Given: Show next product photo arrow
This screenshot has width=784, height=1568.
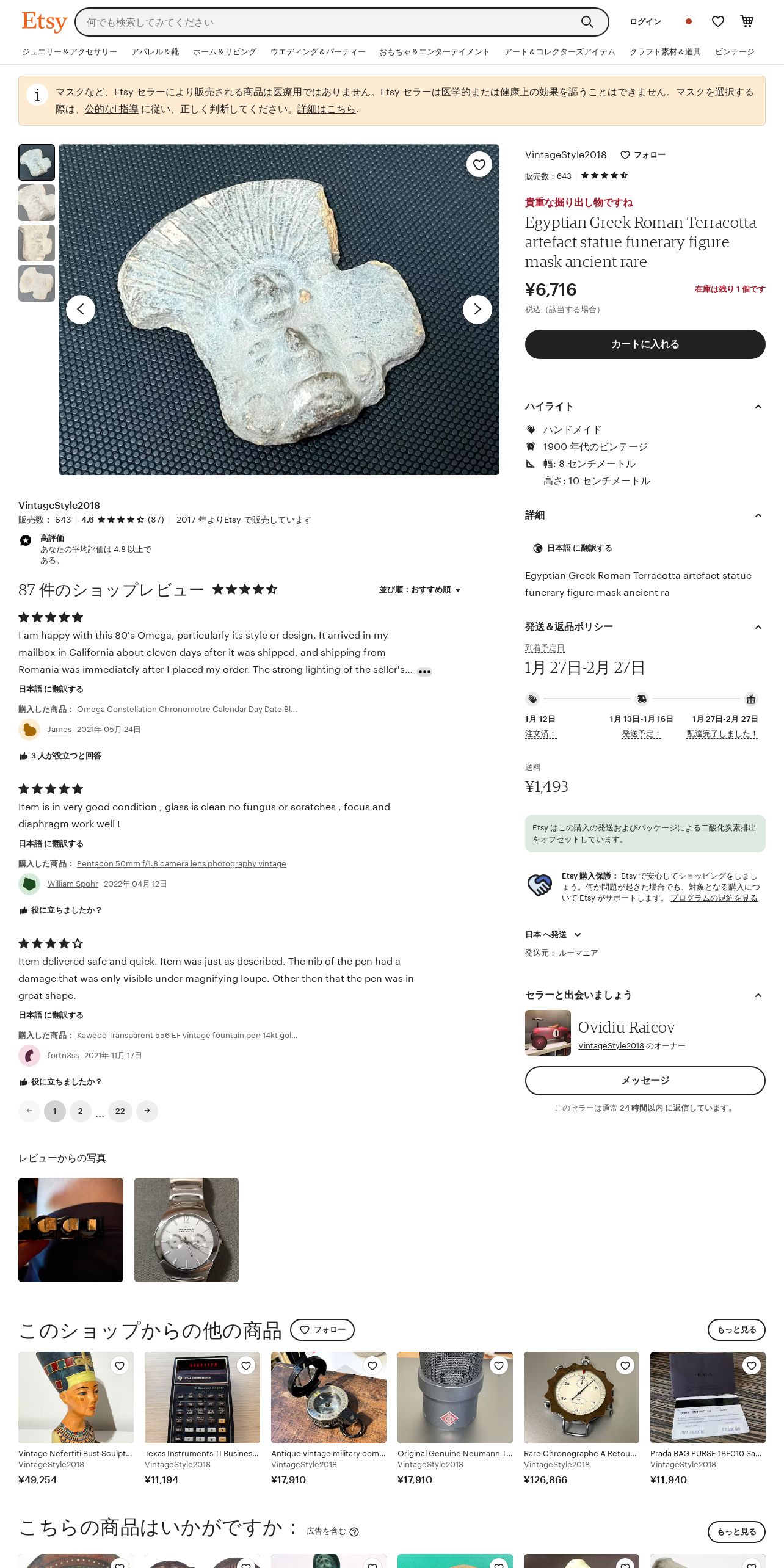Looking at the screenshot, I should 477,310.
